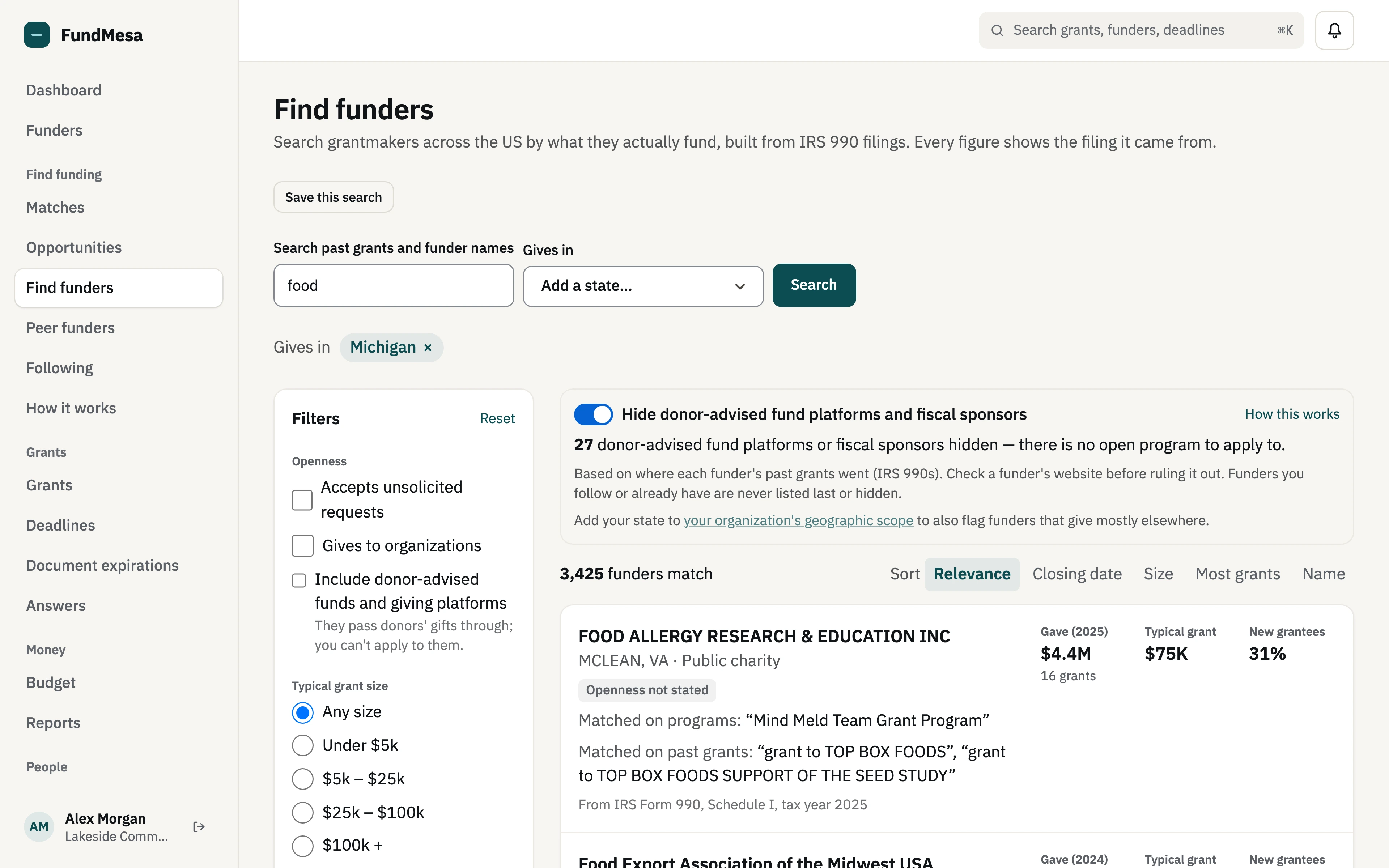Follow your organization's geographic scope link

coord(798,521)
